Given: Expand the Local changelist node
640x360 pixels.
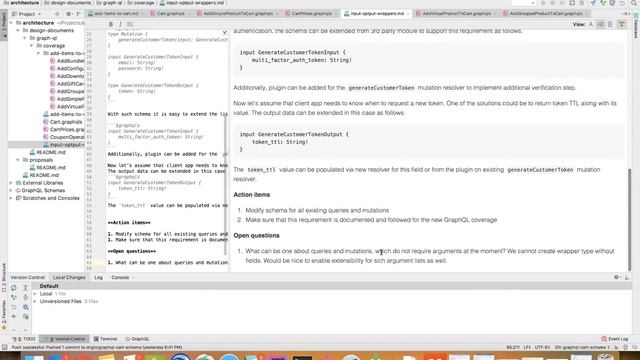Looking at the screenshot, I should pyautogui.click(x=35, y=294).
